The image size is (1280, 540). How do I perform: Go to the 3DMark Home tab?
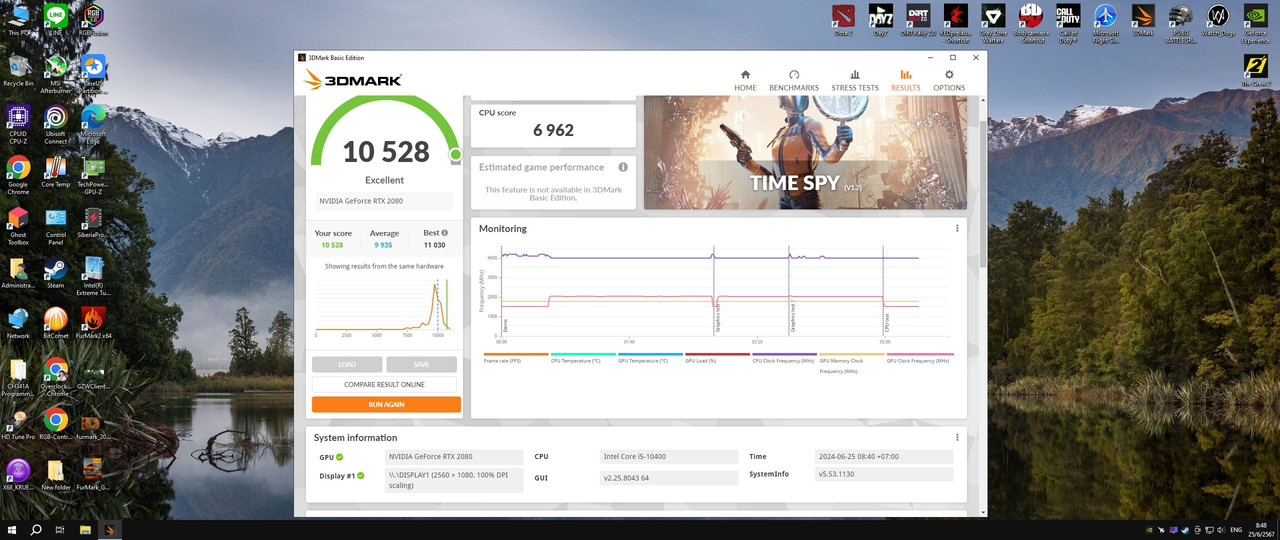(x=745, y=81)
